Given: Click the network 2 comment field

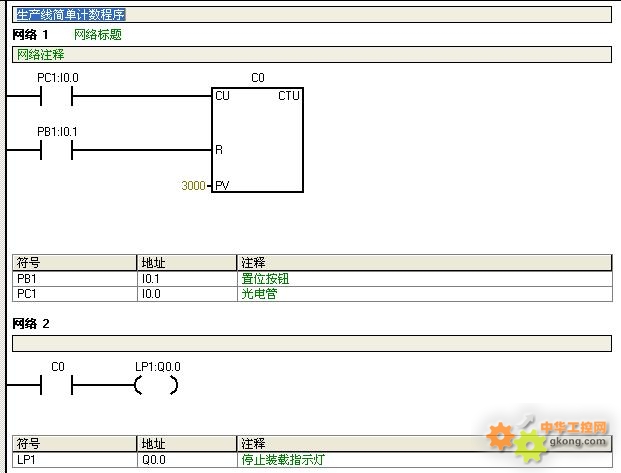Looking at the screenshot, I should point(312,343).
